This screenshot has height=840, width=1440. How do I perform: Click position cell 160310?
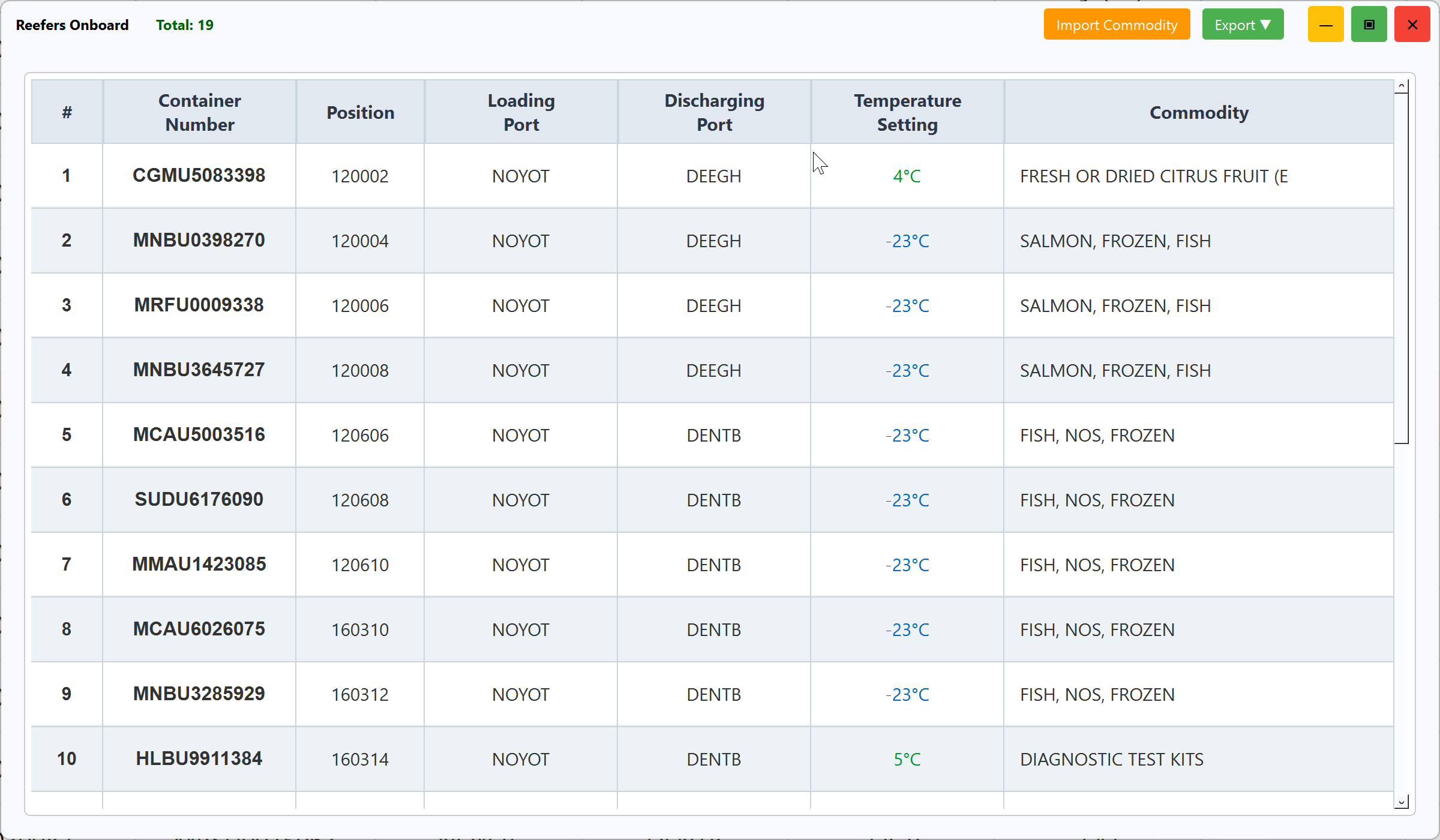(x=360, y=630)
